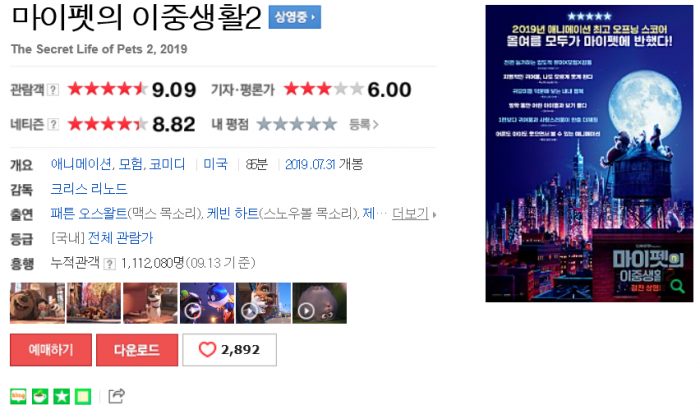Click the 다운로드 button

(x=137, y=350)
